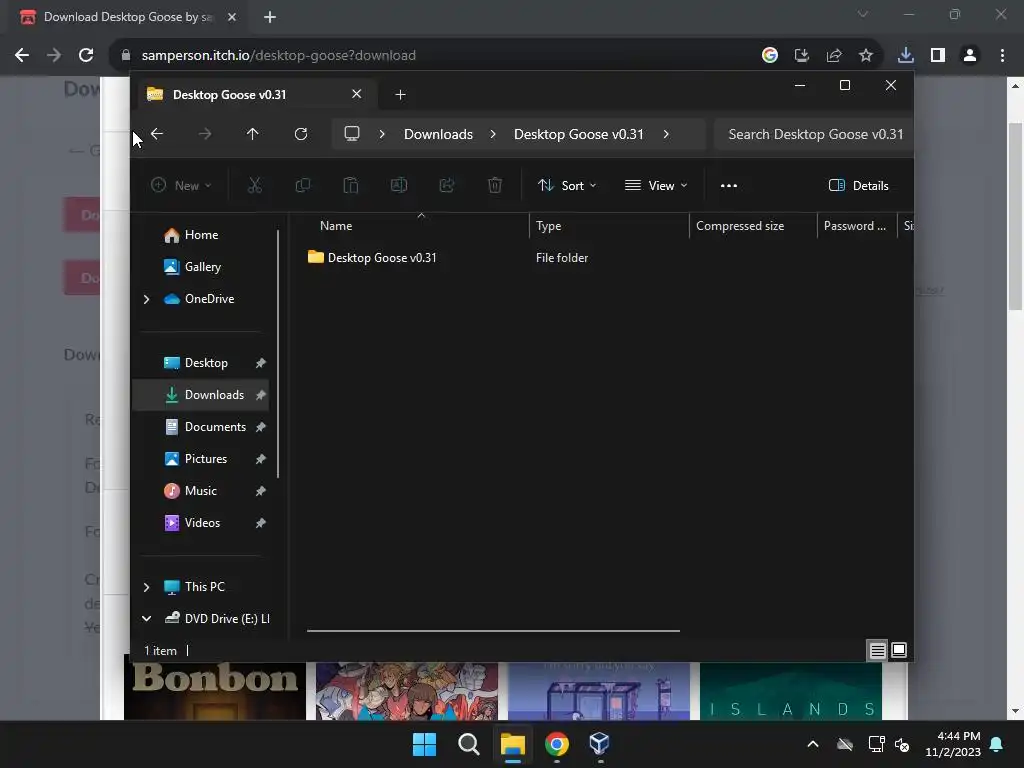Open the New dropdown menu
This screenshot has width=1024, height=768.
point(181,185)
